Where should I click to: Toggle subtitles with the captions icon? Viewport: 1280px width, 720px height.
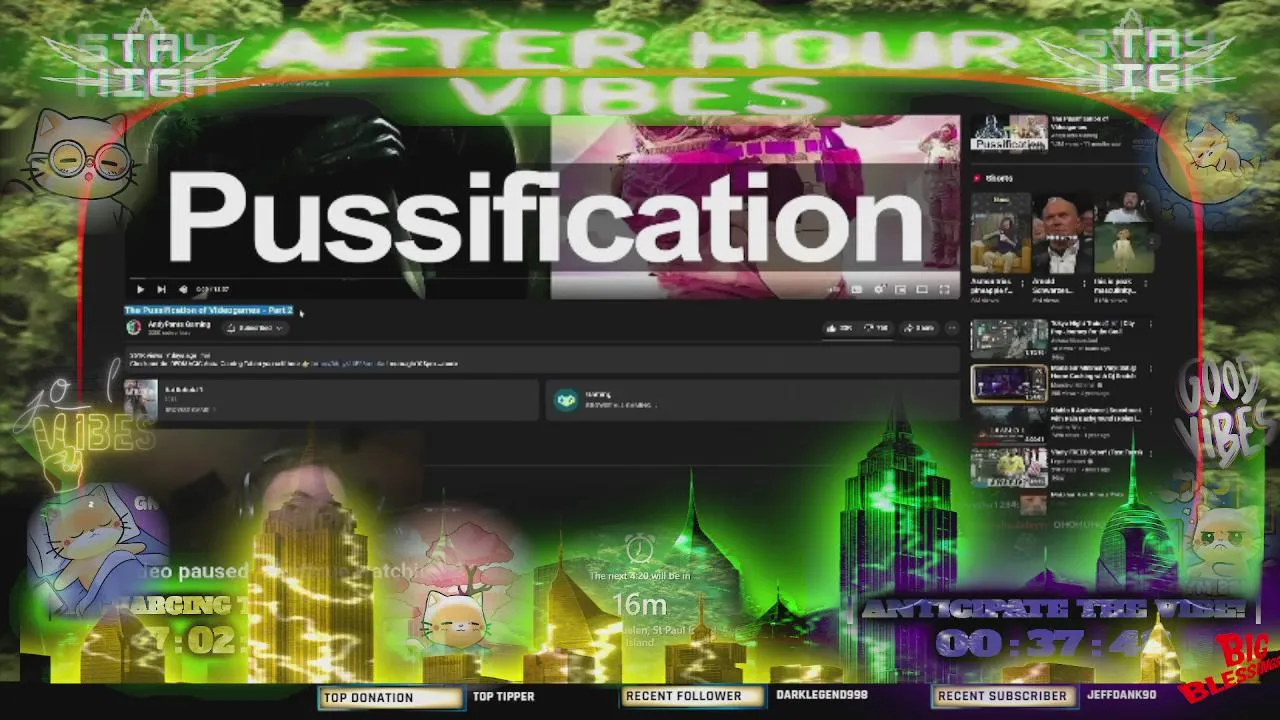[x=857, y=290]
